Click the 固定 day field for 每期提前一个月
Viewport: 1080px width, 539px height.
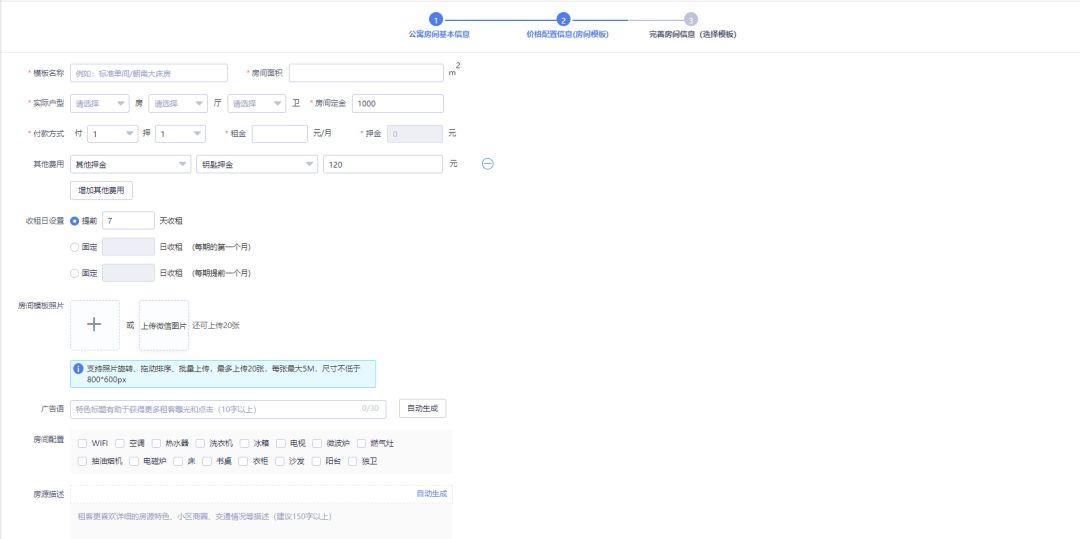point(128,273)
